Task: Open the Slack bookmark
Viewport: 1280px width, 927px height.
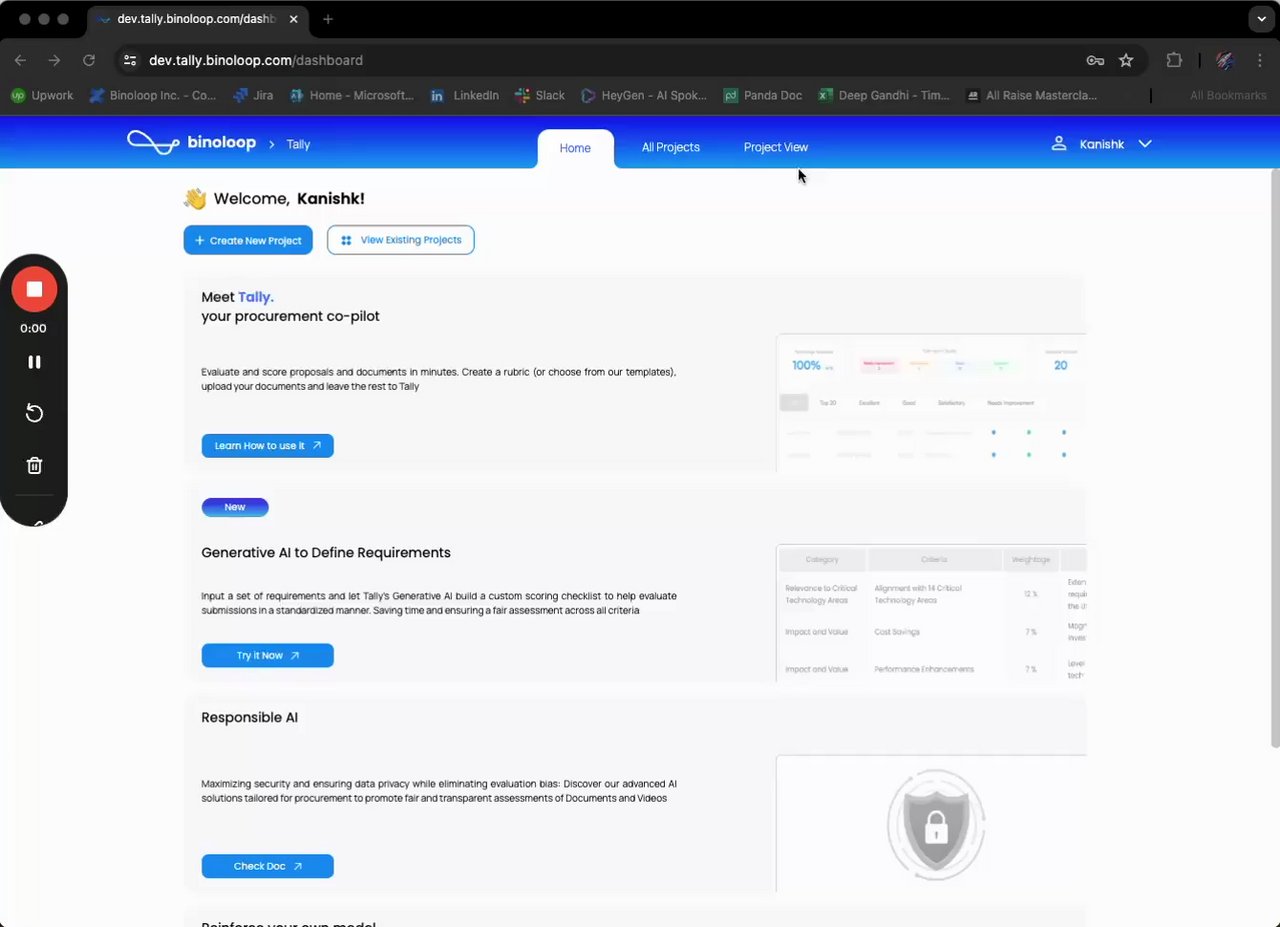Action: click(x=540, y=96)
